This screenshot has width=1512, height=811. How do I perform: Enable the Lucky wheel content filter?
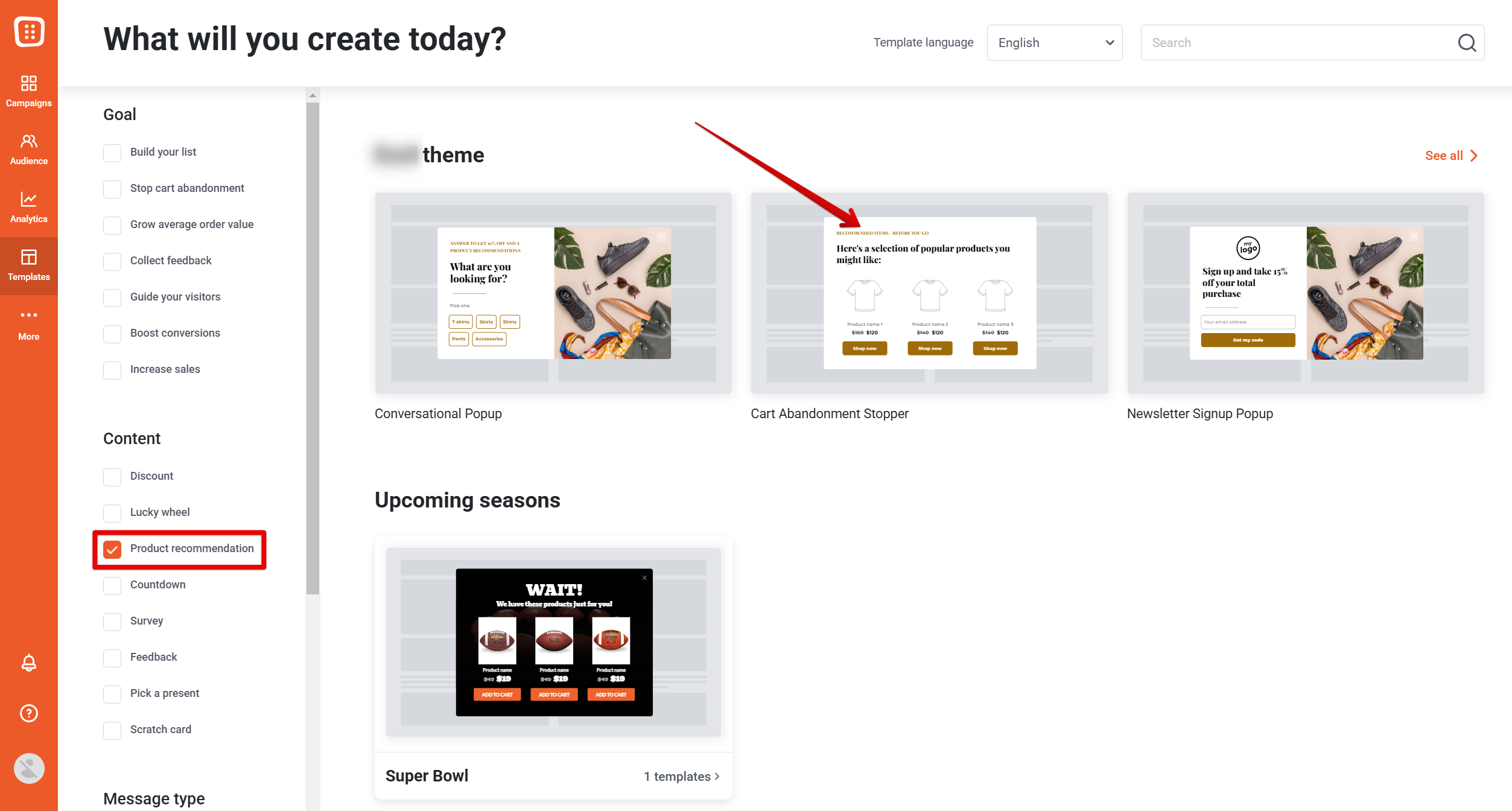tap(112, 513)
